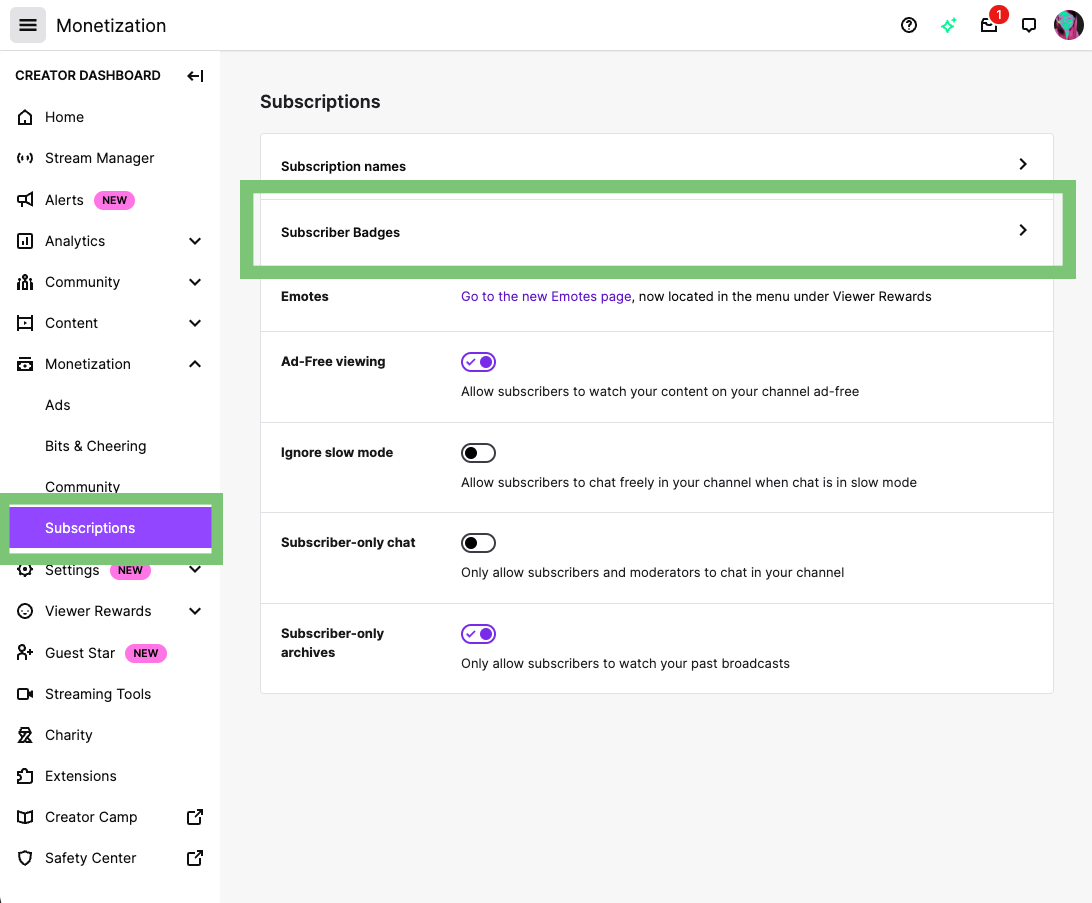Screen dimensions: 1092x903
Task: Click the NEW badge next to Alerts
Action: 114,201
